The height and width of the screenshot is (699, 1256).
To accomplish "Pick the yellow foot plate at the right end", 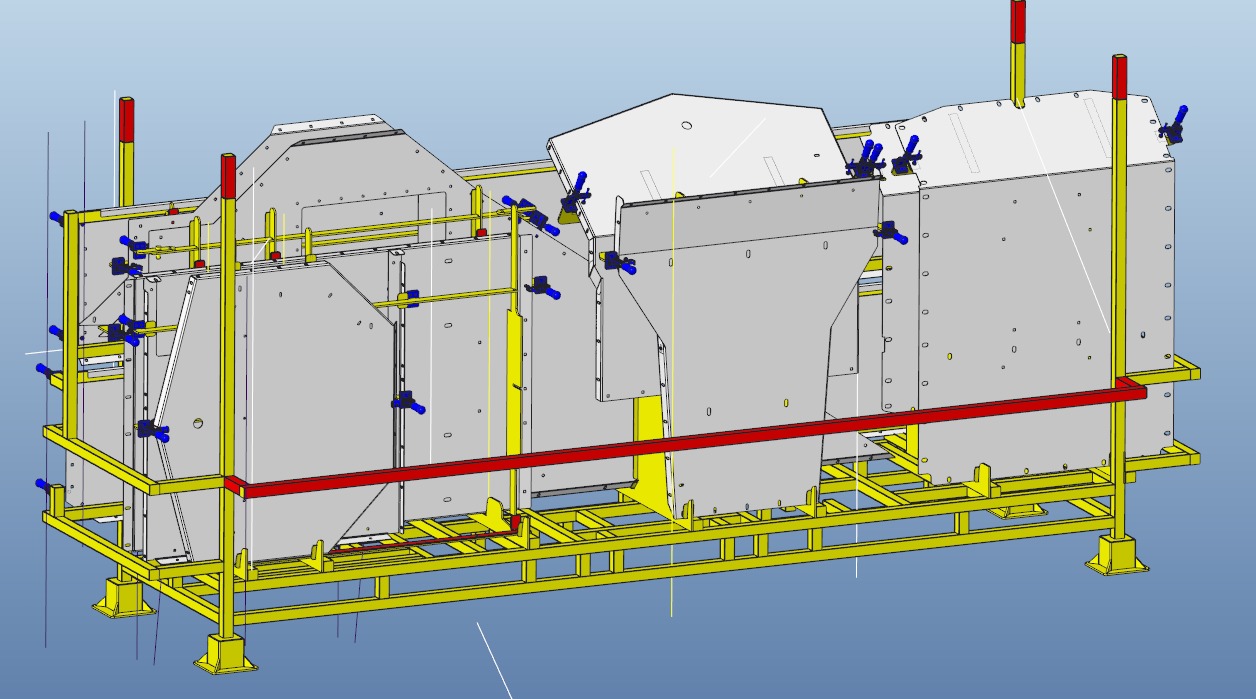I will 1117,553.
